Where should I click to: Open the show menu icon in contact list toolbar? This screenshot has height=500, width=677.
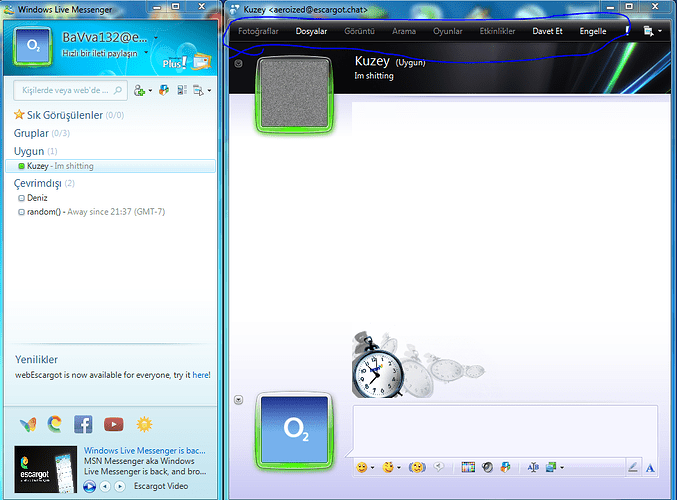pyautogui.click(x=198, y=90)
